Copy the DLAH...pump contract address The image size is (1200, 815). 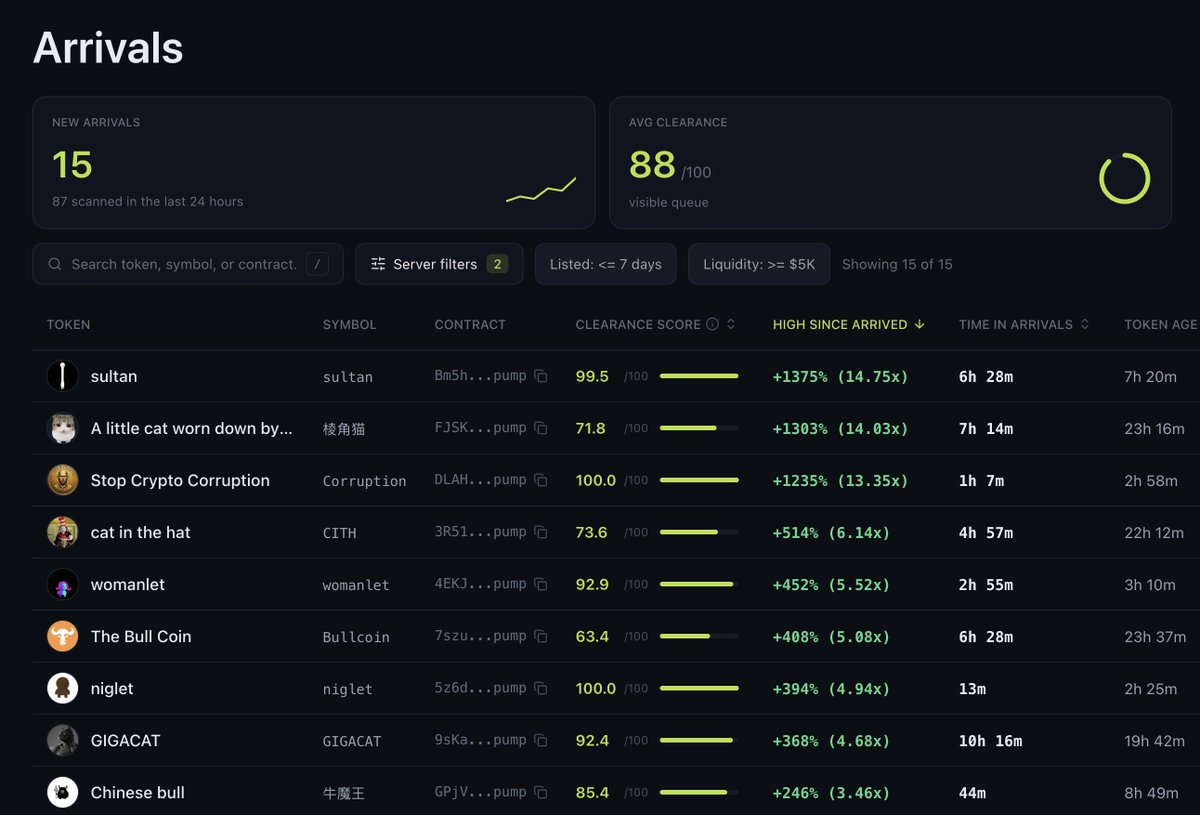tap(541, 480)
